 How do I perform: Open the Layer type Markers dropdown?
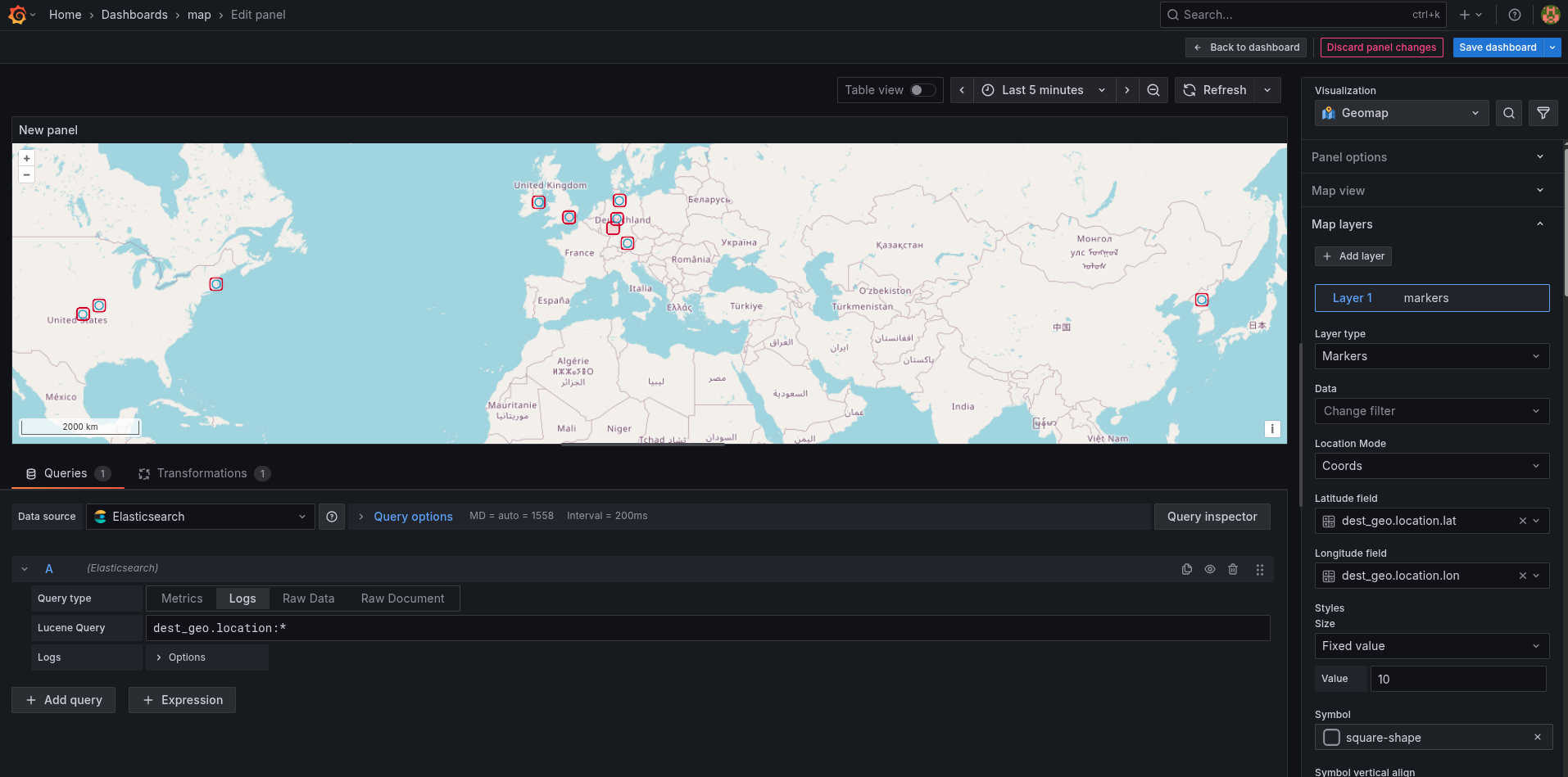click(1430, 356)
